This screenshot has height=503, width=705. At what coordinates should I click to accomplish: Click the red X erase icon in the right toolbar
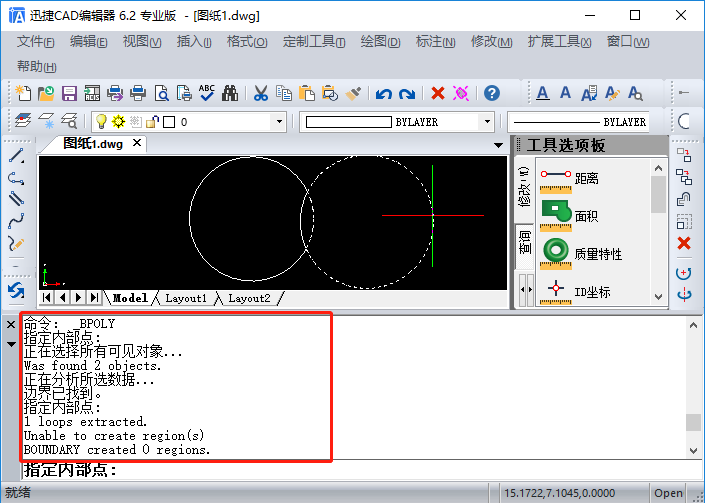point(684,243)
